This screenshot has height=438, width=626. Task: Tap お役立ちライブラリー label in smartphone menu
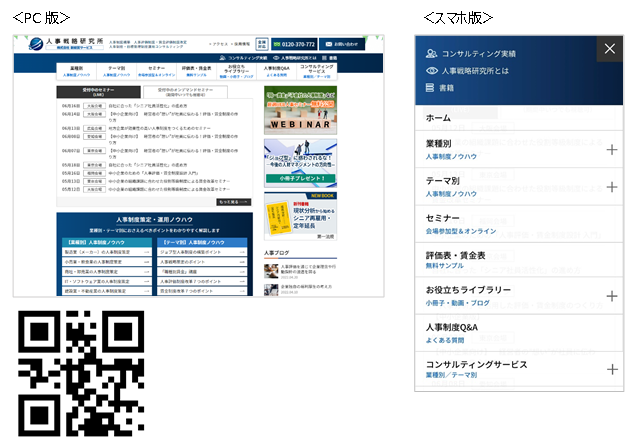coord(468,290)
